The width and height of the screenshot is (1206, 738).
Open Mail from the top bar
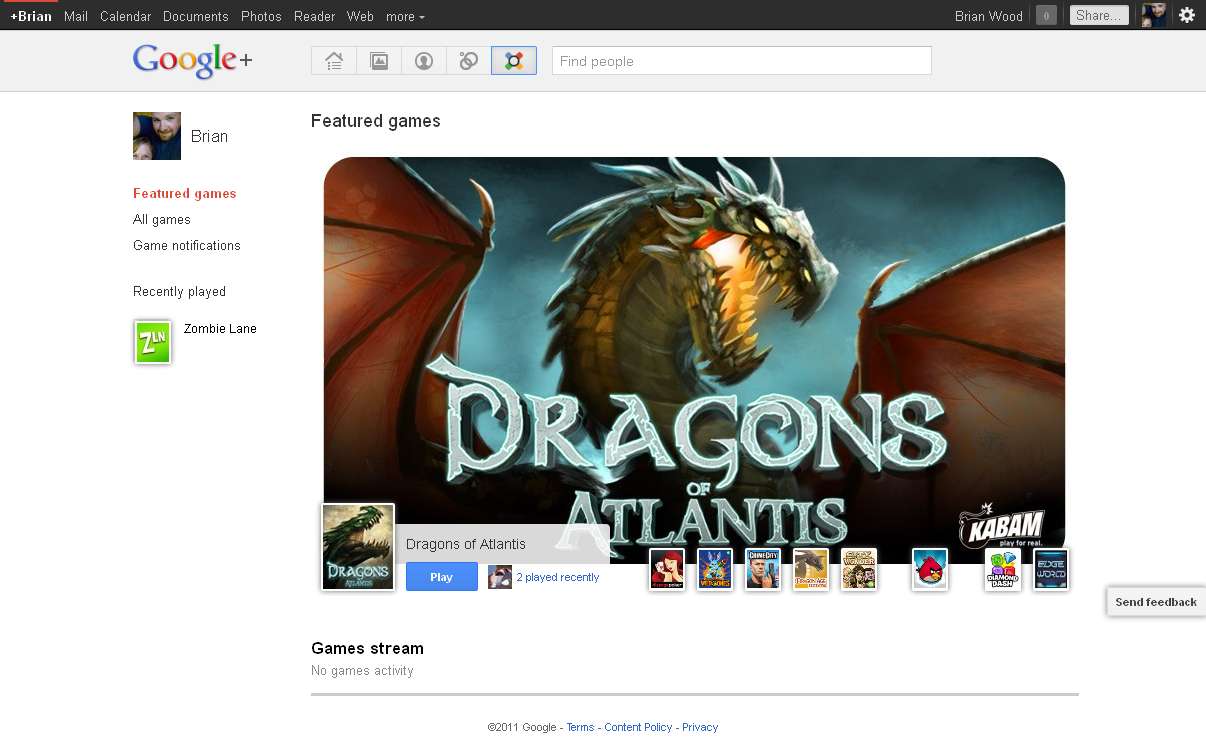tap(76, 16)
